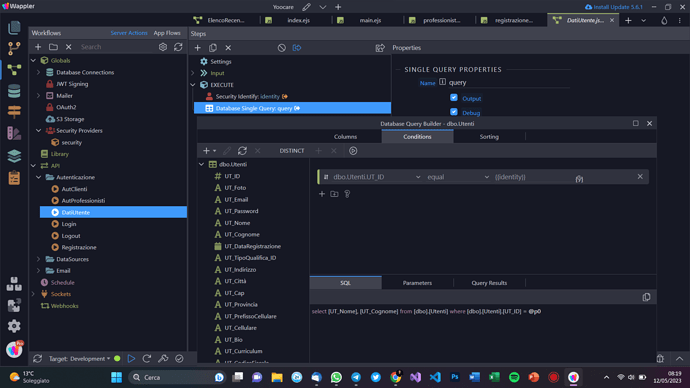690x388 pixels.
Task: Collapse the Security Providers node
Action: click(x=38, y=131)
